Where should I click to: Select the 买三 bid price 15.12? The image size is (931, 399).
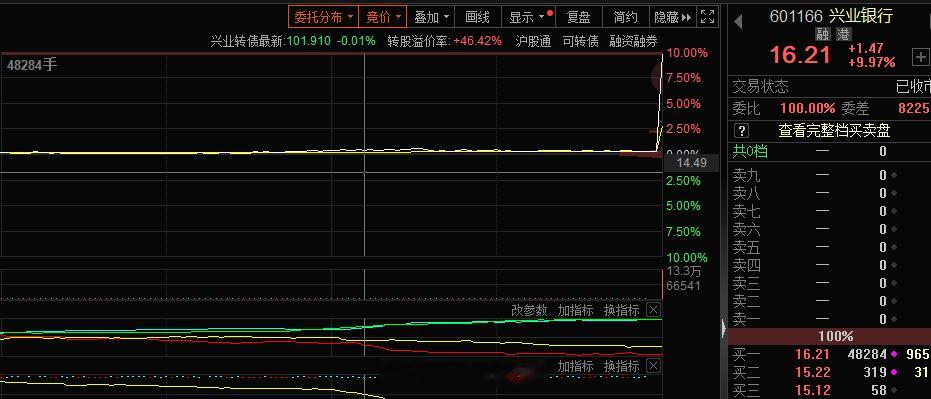(812, 390)
